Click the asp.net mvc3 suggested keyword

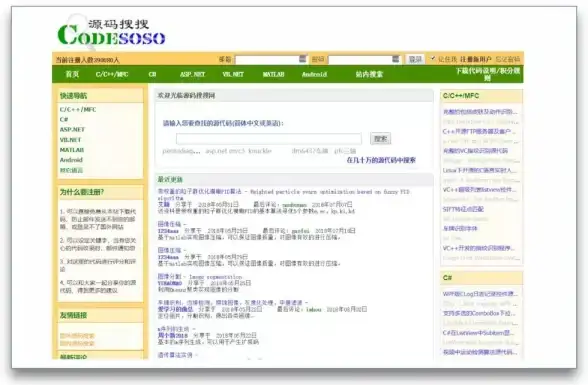click(225, 151)
